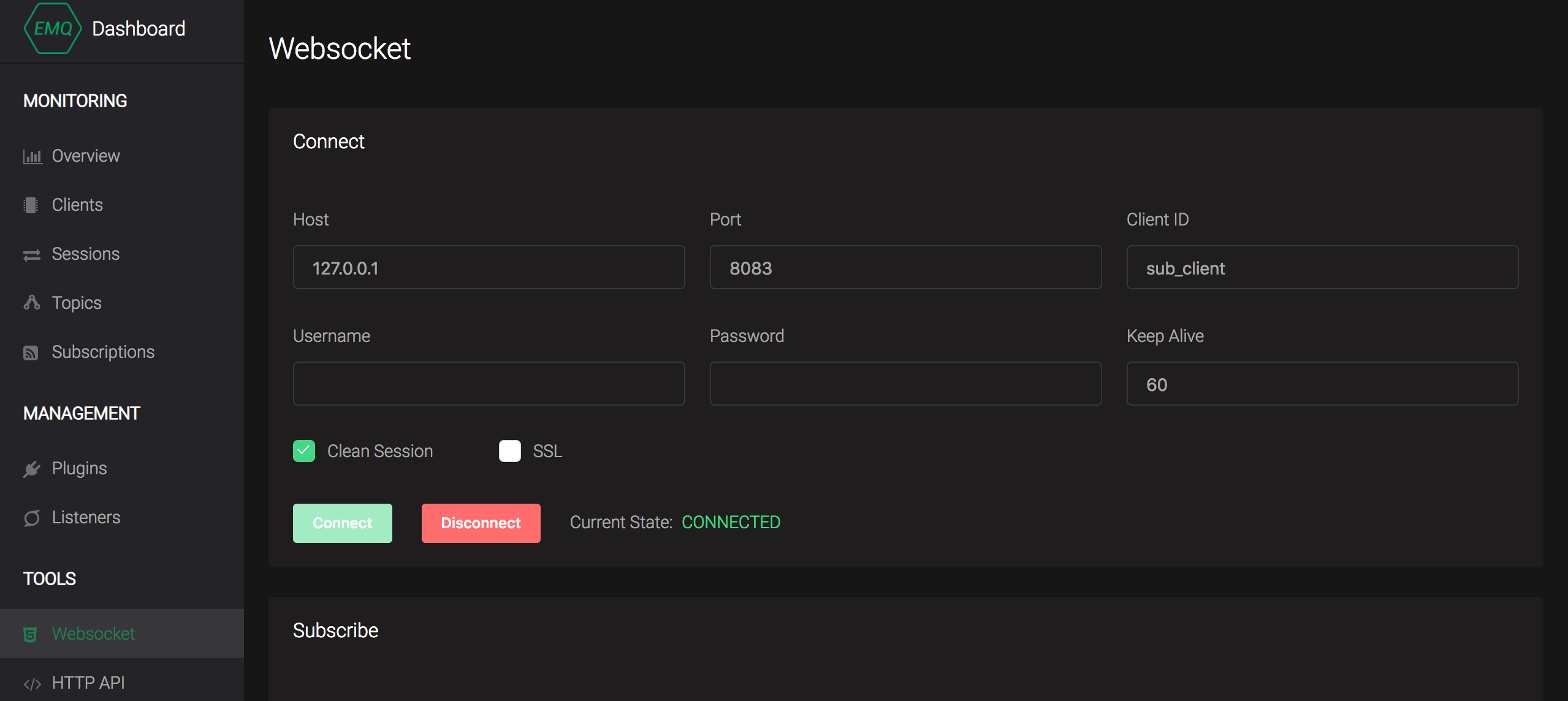The height and width of the screenshot is (701, 1568).
Task: Click the Connect button
Action: coord(343,523)
